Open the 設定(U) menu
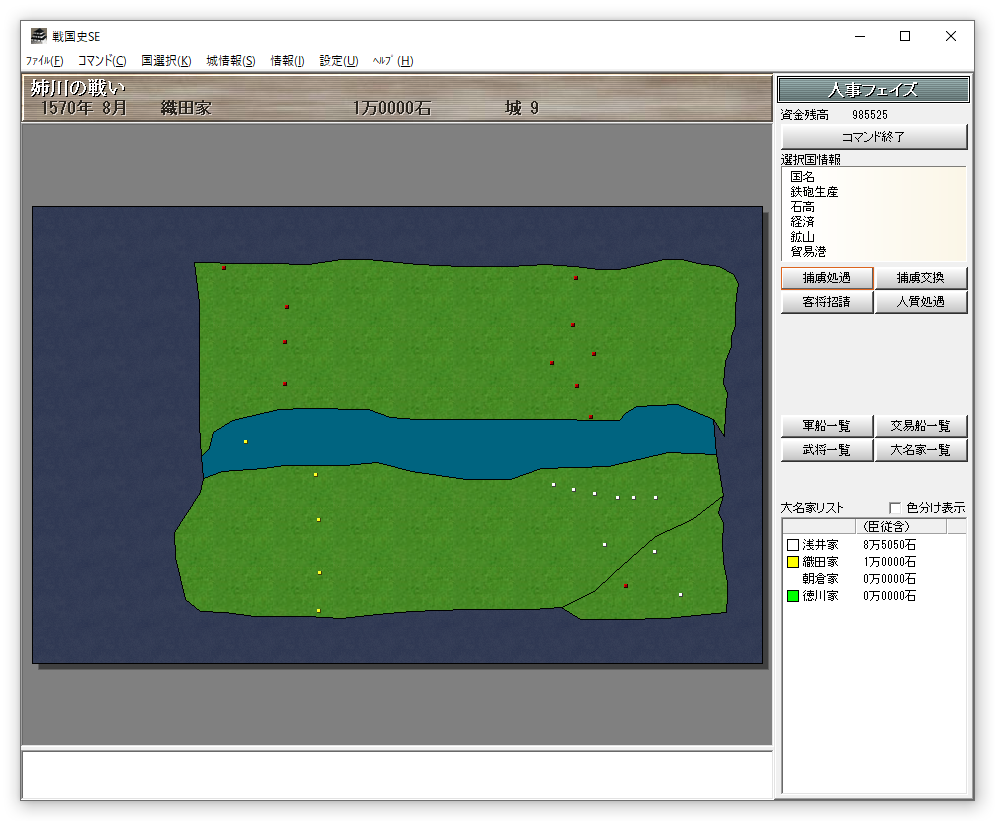This screenshot has width=995, height=821. click(338, 61)
